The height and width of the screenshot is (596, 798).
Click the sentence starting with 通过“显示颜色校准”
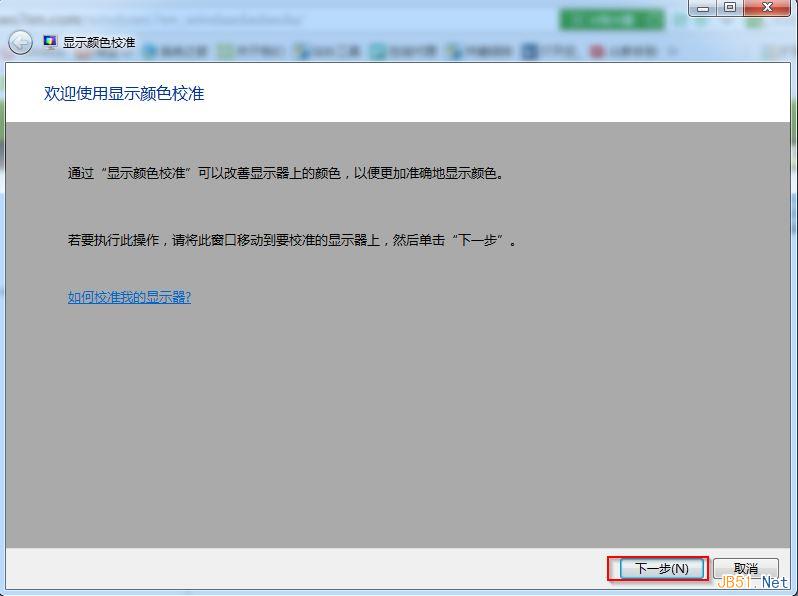(x=286, y=174)
